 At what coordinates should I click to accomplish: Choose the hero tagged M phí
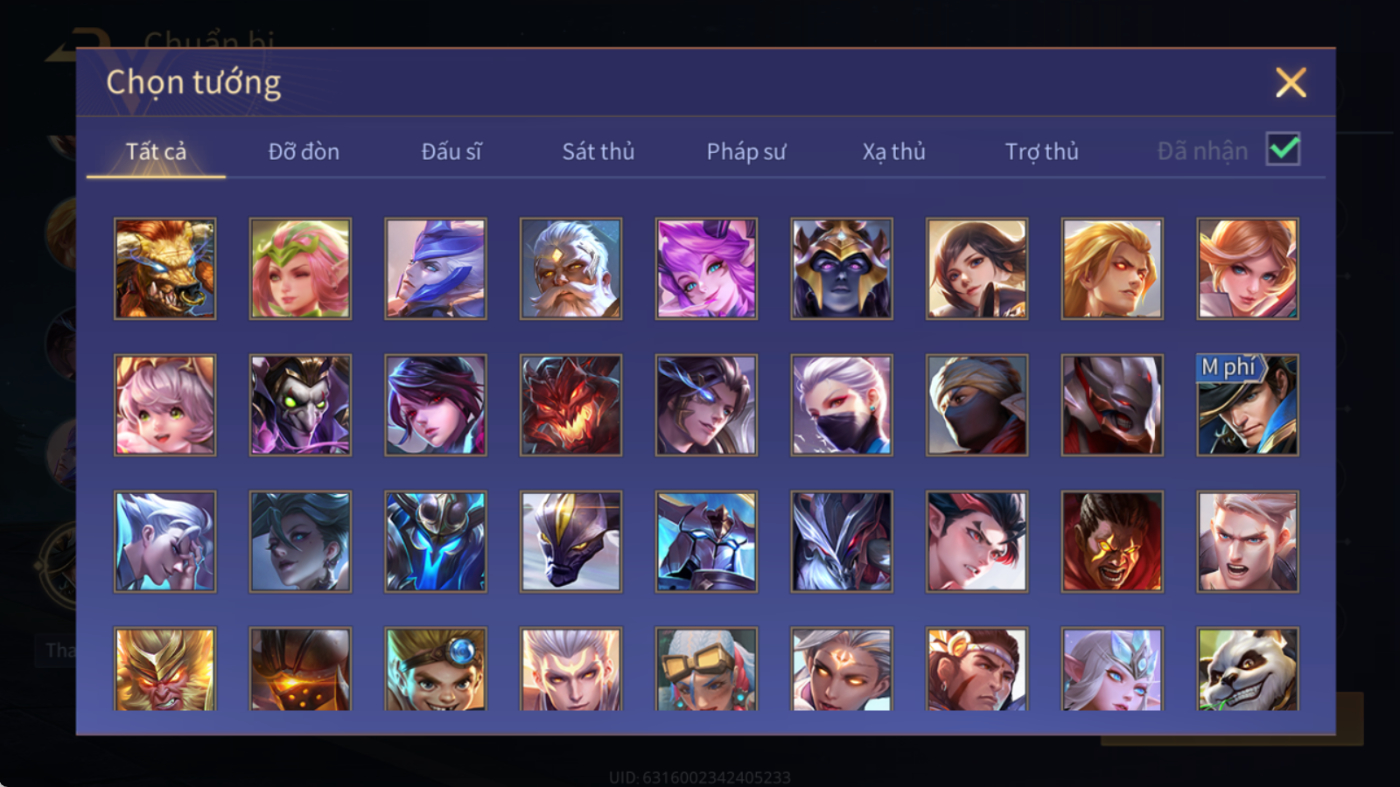point(1247,405)
